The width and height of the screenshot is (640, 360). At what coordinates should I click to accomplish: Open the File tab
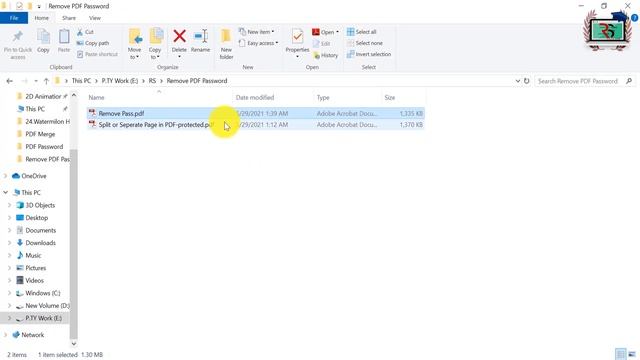click(14, 18)
